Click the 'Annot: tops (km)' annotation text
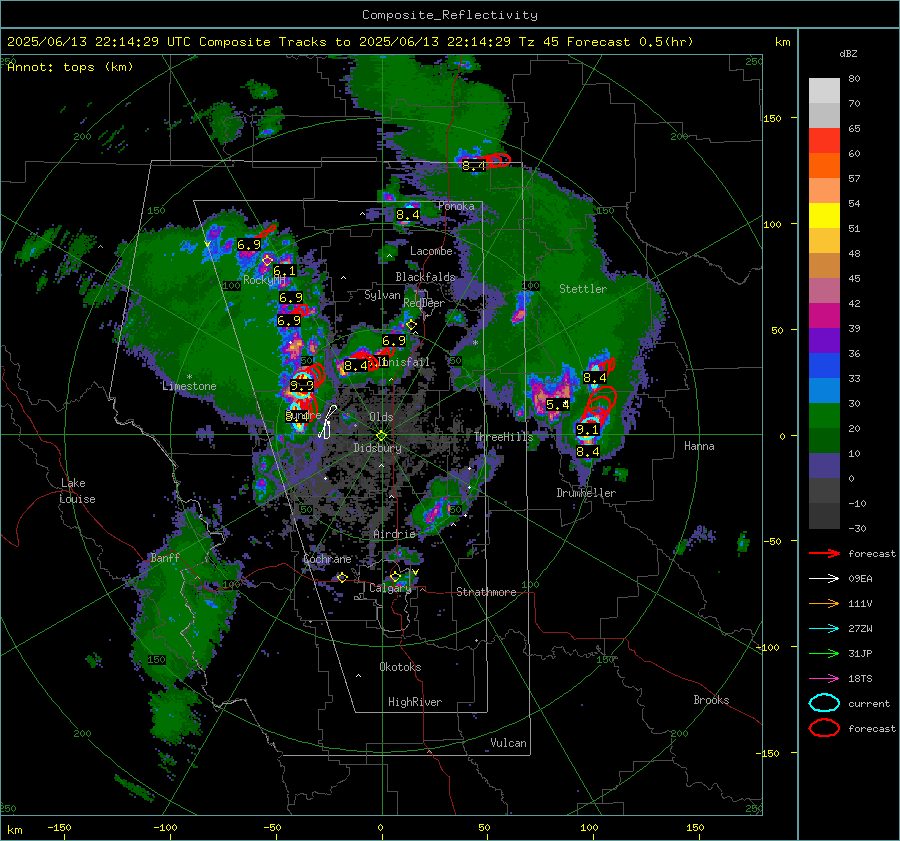This screenshot has width=900, height=841. [70, 67]
